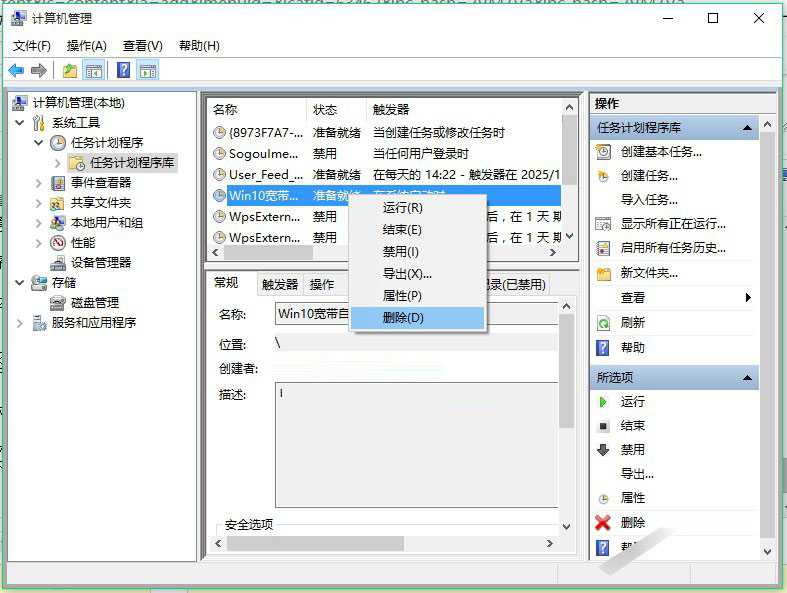Click the Back arrow toolbar icon
This screenshot has height=593, width=787.
(17, 70)
